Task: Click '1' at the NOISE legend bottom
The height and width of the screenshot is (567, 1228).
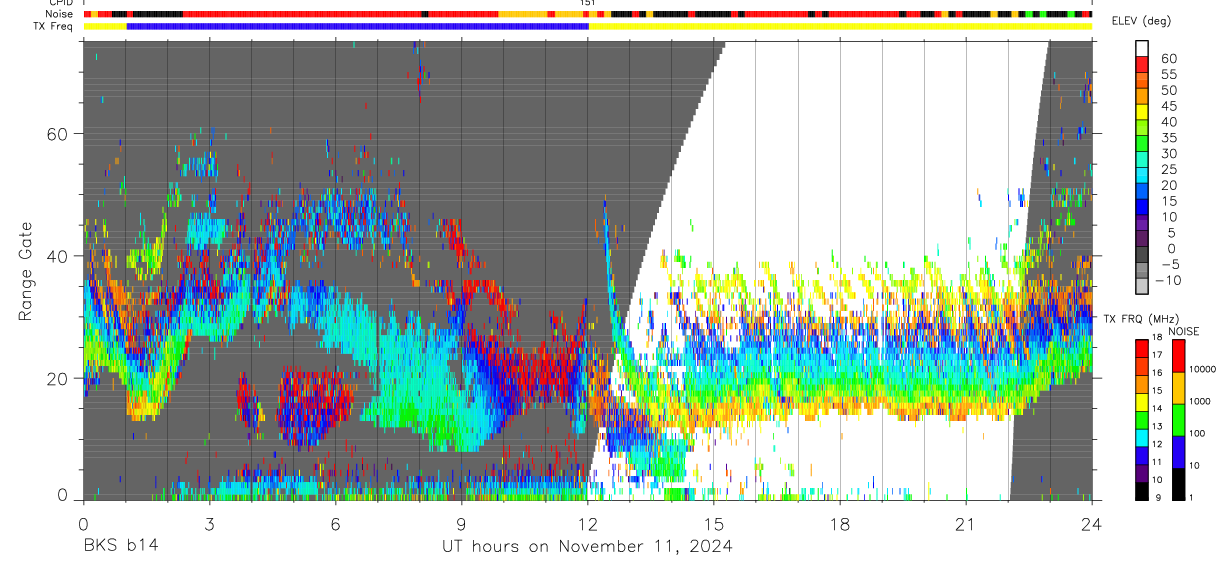Action: pos(1193,497)
